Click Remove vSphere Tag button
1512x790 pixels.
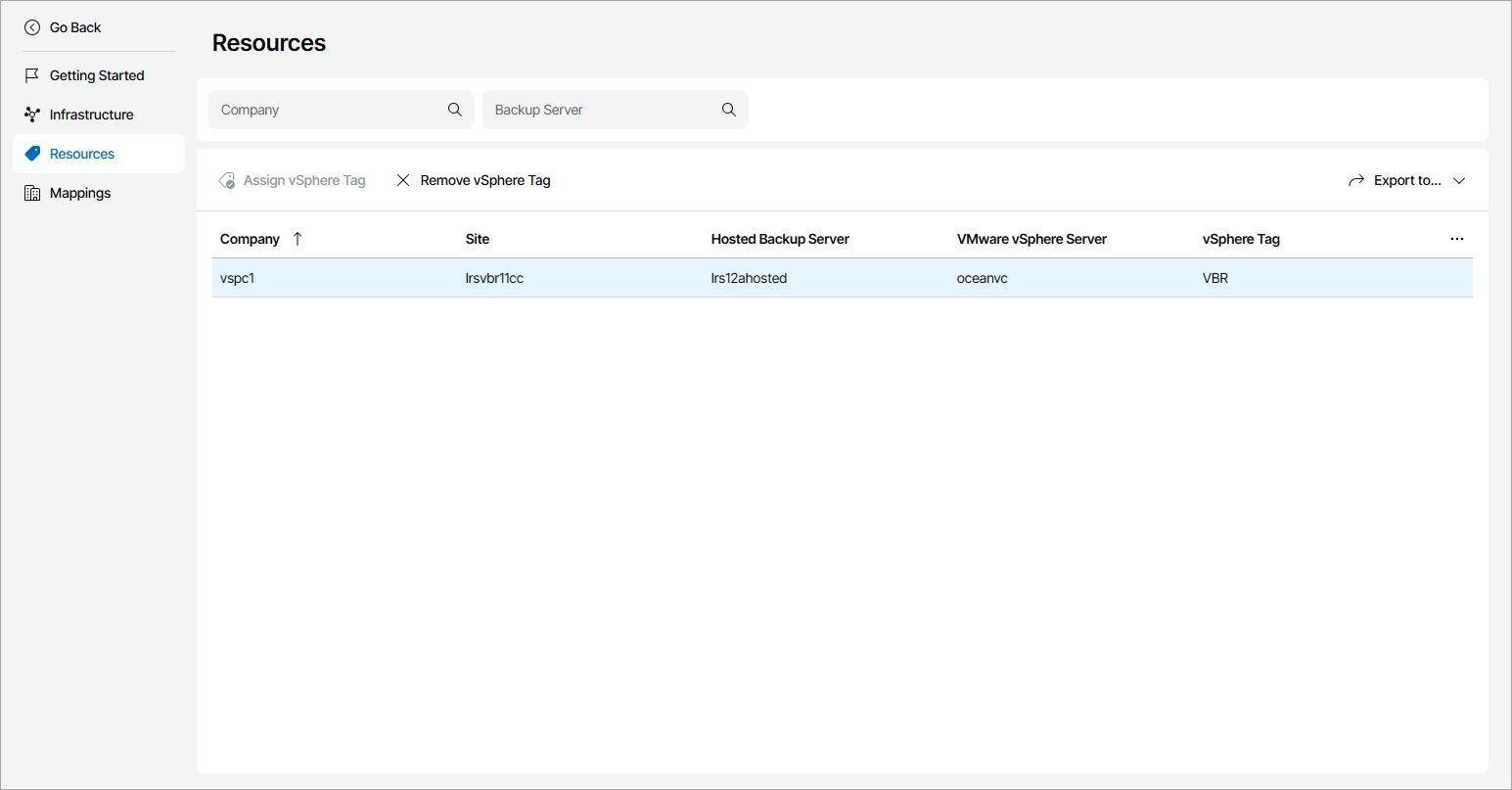[474, 180]
